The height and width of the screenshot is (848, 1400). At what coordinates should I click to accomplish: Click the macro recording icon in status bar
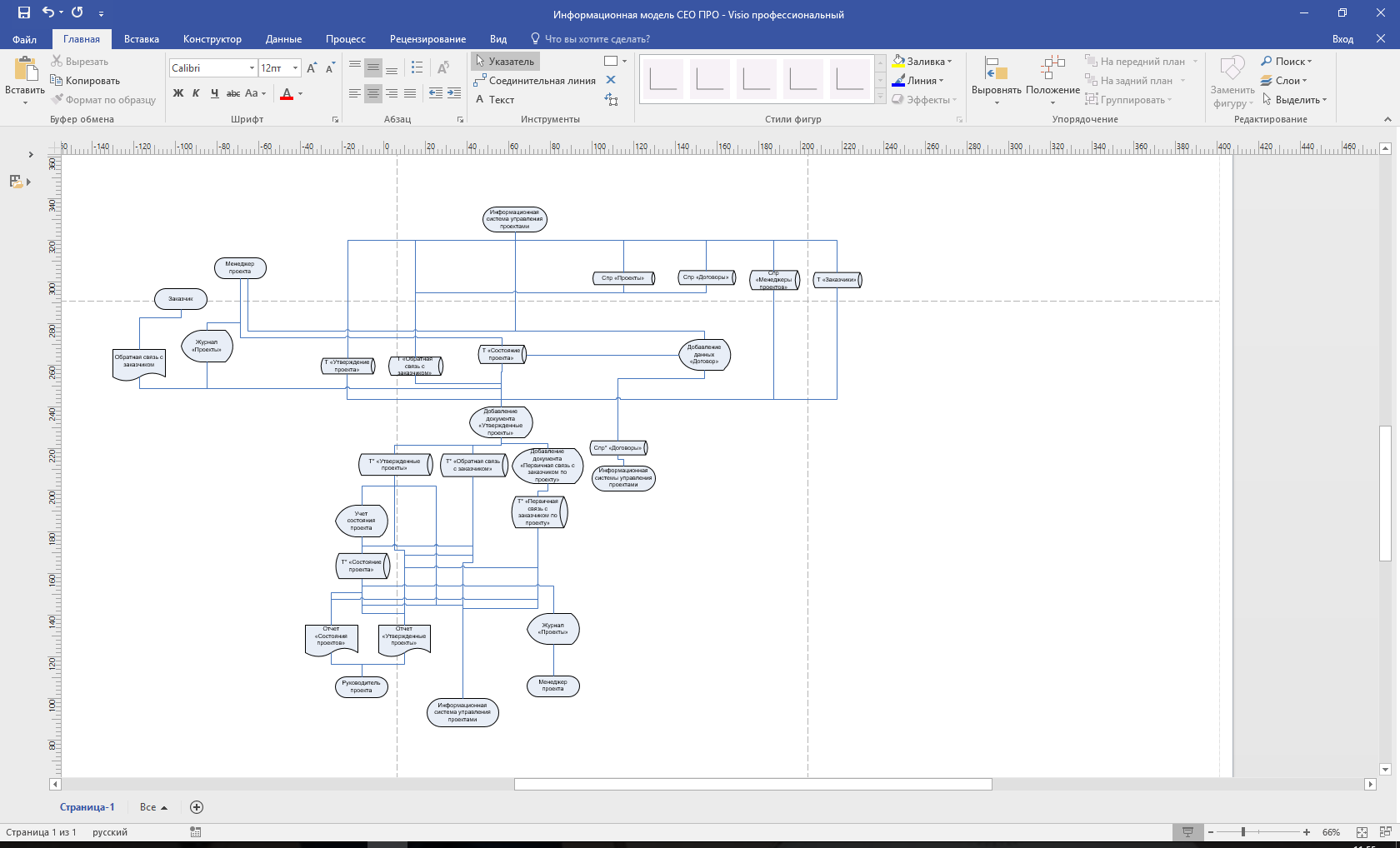[x=196, y=832]
